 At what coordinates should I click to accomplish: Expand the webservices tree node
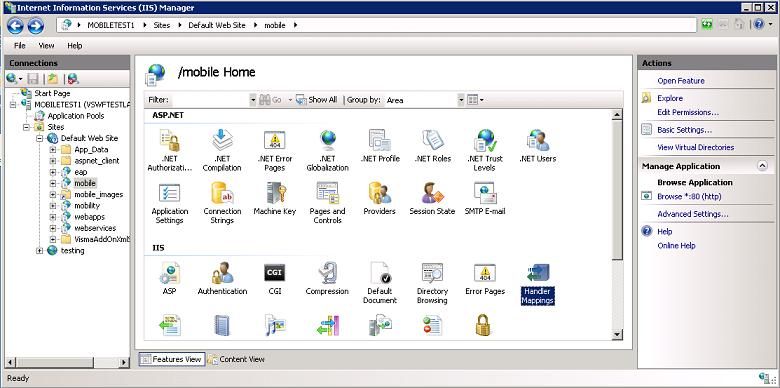pos(52,228)
